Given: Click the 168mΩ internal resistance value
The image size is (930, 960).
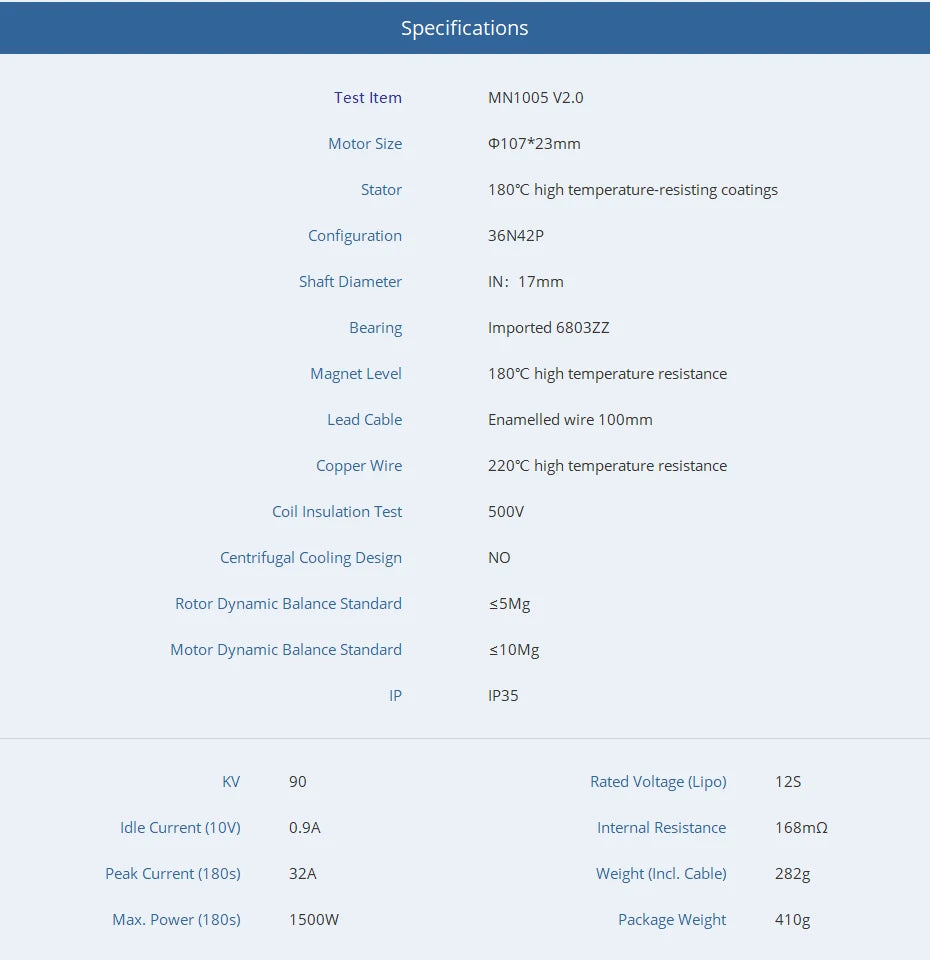Looking at the screenshot, I should (x=801, y=828).
